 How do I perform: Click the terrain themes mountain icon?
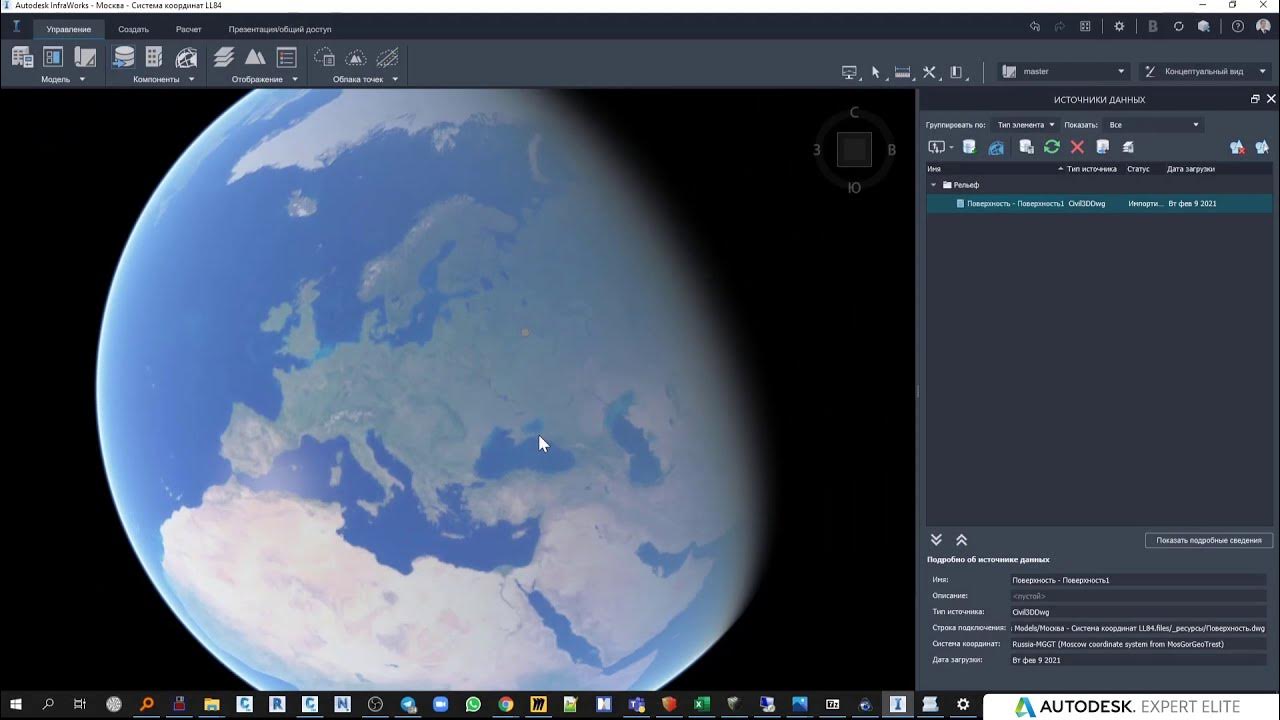coord(255,58)
